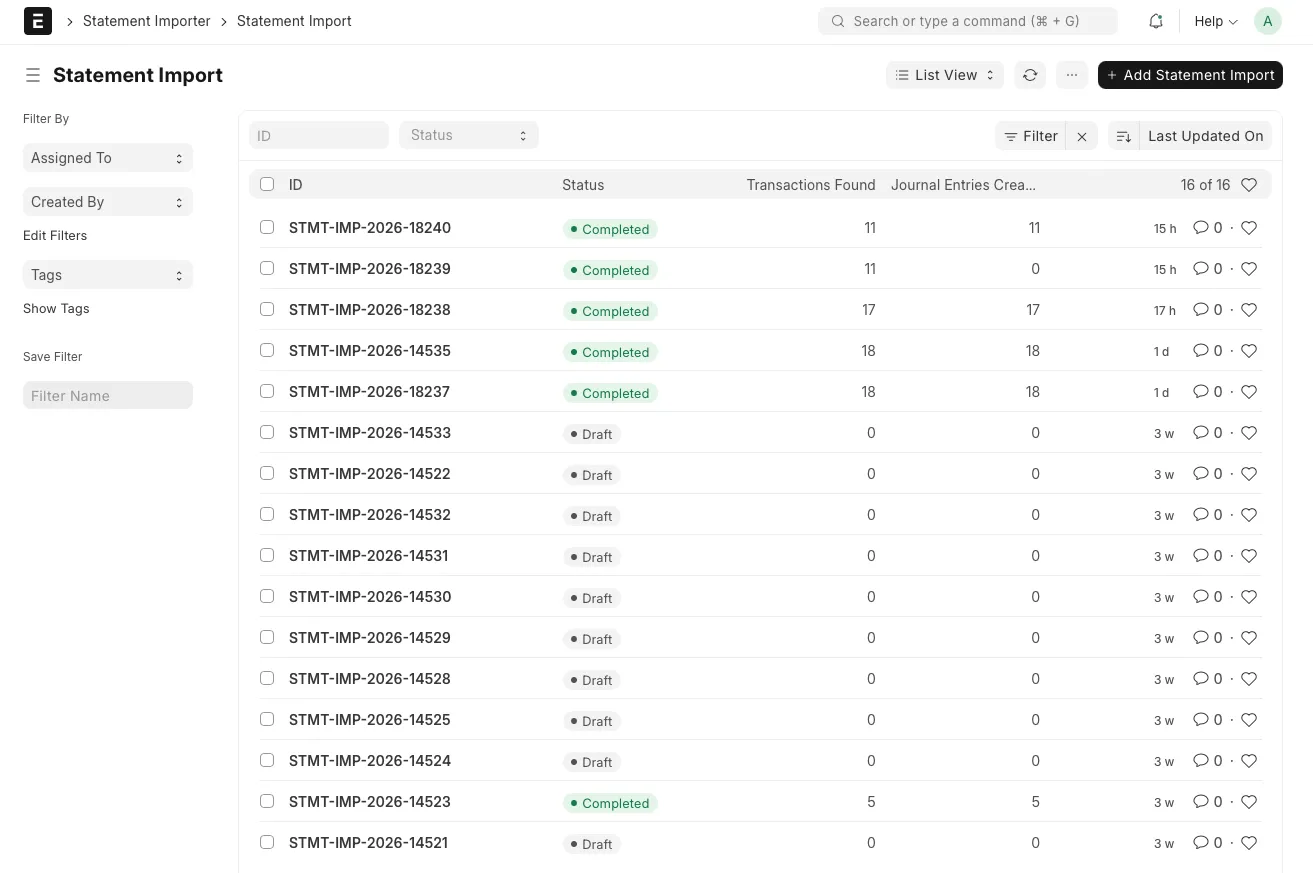
Task: Toggle the sidebar hamburger icon
Action: 33,75
